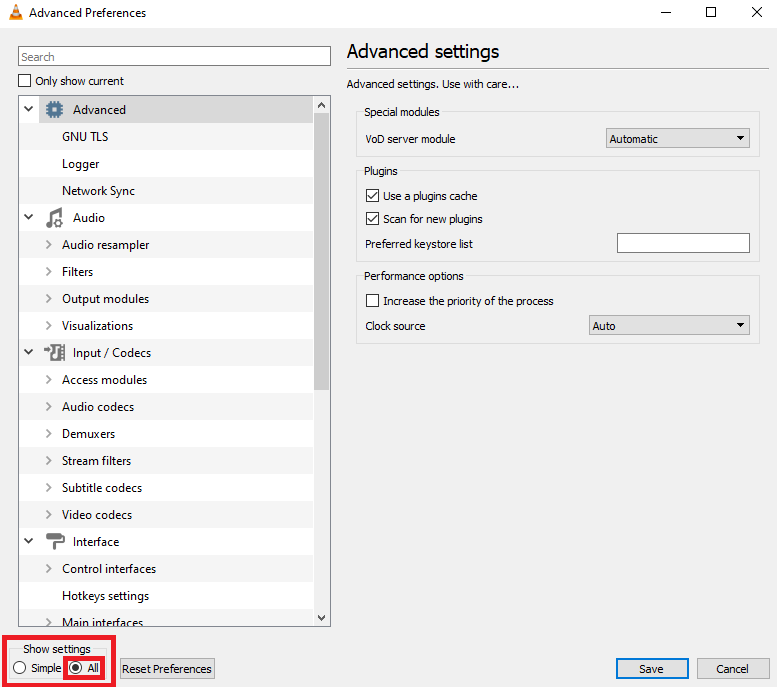Select the All settings radio button
The image size is (777, 687).
click(76, 668)
